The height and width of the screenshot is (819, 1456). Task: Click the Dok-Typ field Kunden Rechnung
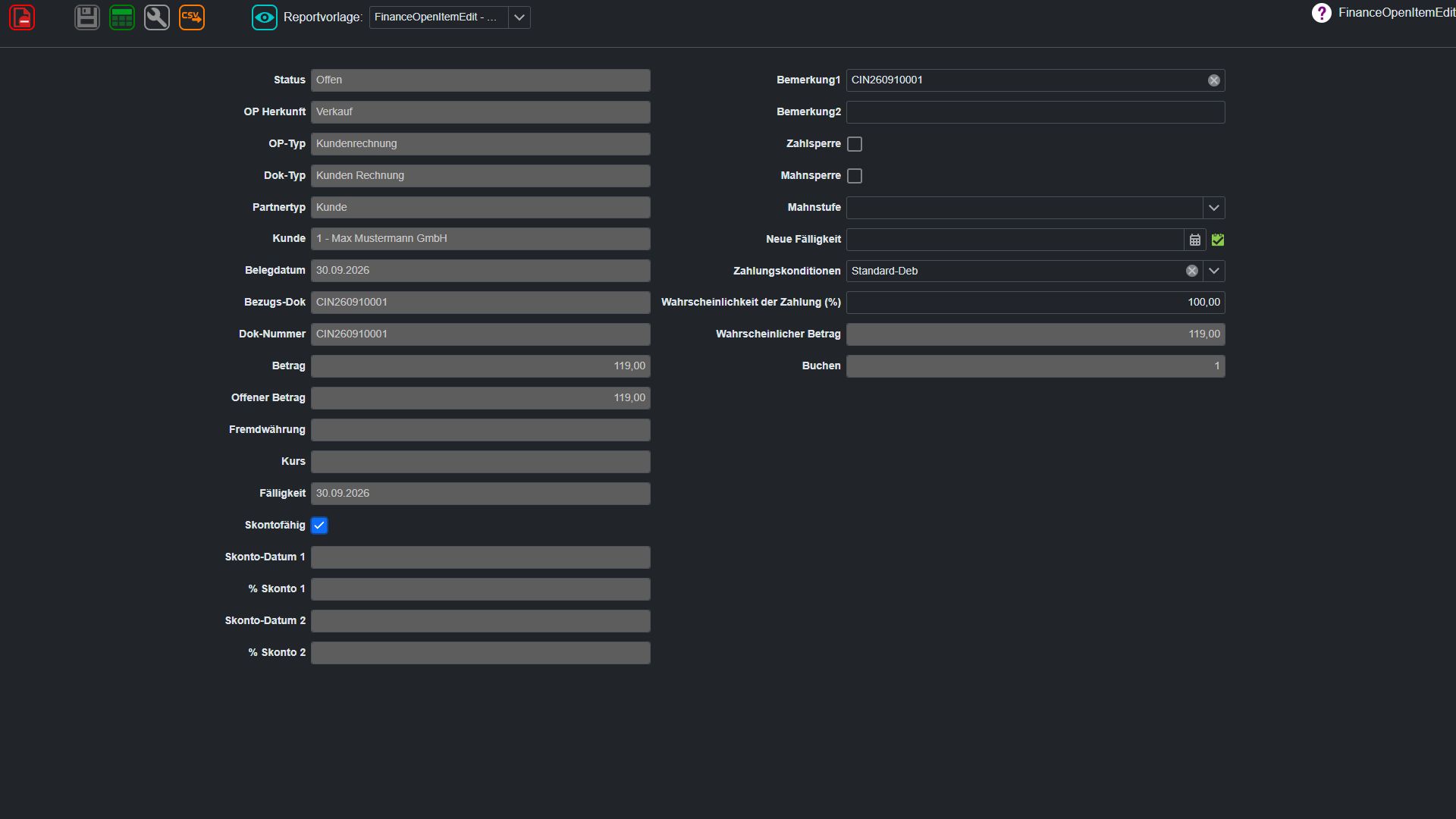tap(481, 176)
